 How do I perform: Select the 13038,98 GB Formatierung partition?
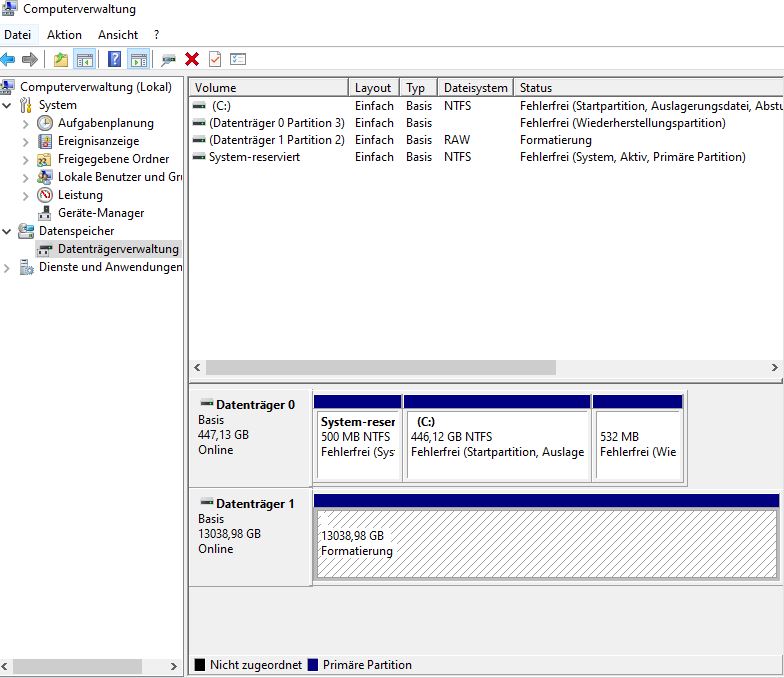(x=546, y=543)
